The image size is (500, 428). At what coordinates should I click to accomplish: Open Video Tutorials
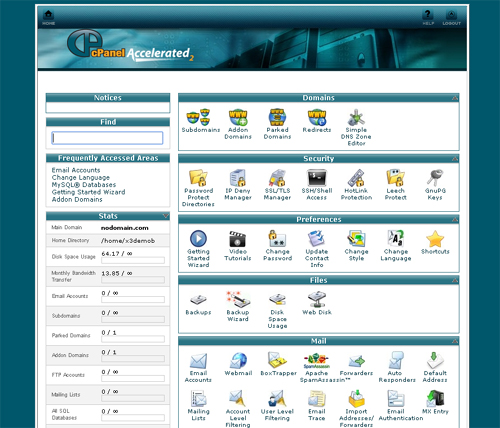click(238, 239)
